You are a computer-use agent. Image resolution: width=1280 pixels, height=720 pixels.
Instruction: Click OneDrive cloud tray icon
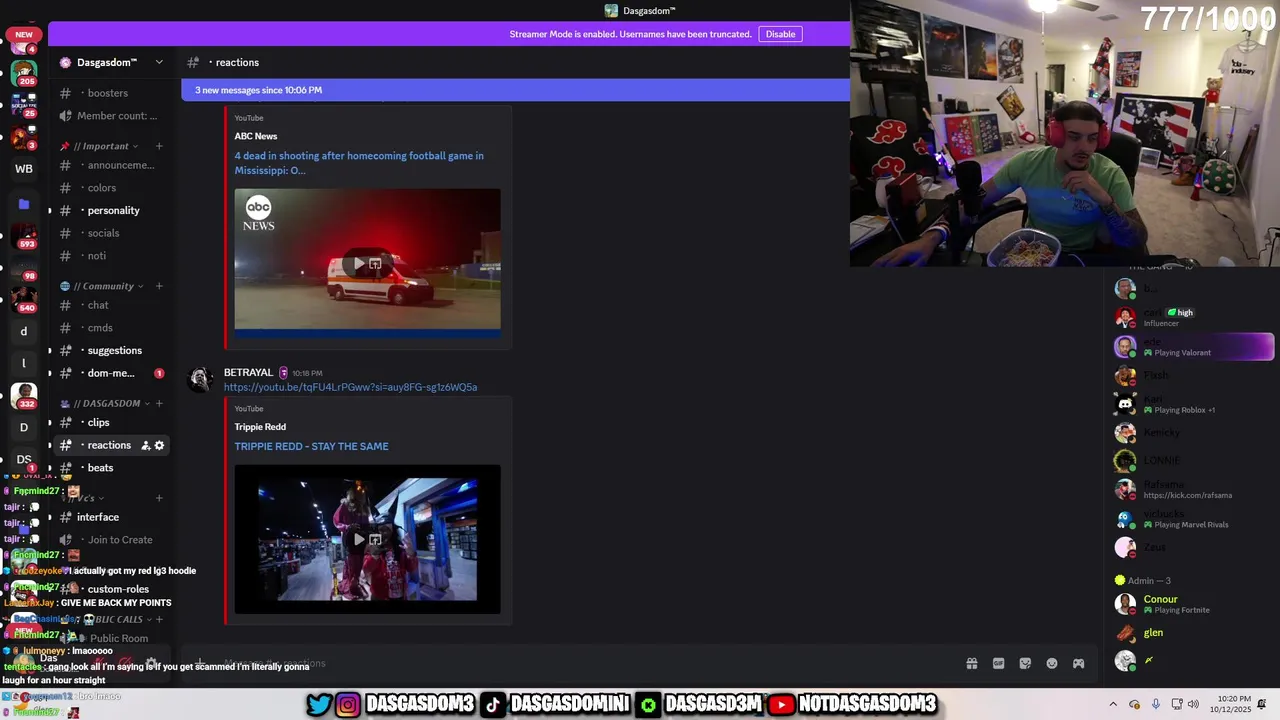pyautogui.click(x=1134, y=704)
